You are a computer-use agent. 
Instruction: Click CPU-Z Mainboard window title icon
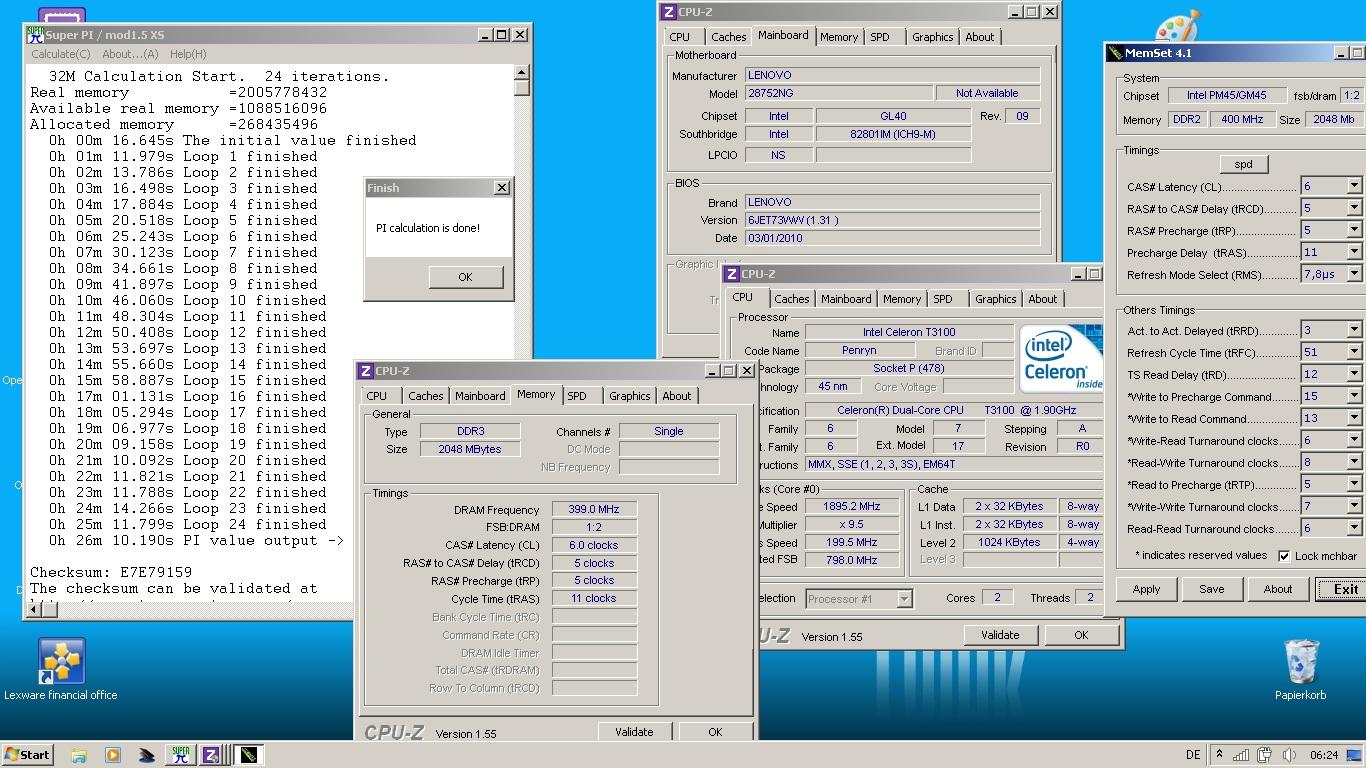point(669,12)
